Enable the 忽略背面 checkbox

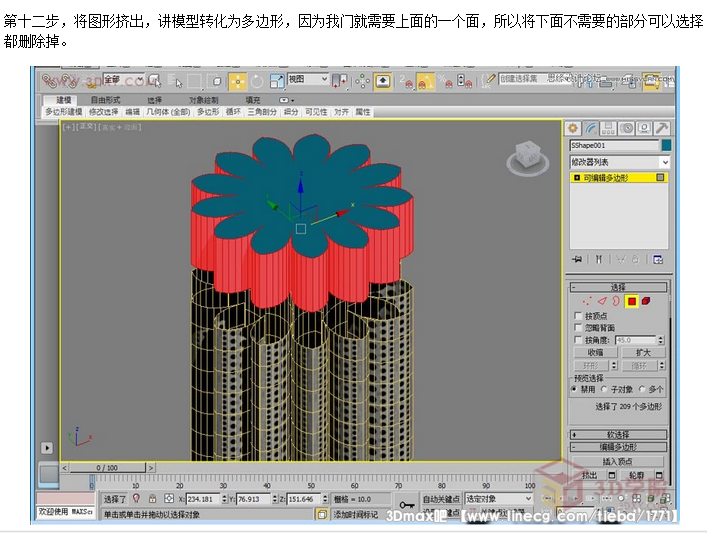(578, 327)
